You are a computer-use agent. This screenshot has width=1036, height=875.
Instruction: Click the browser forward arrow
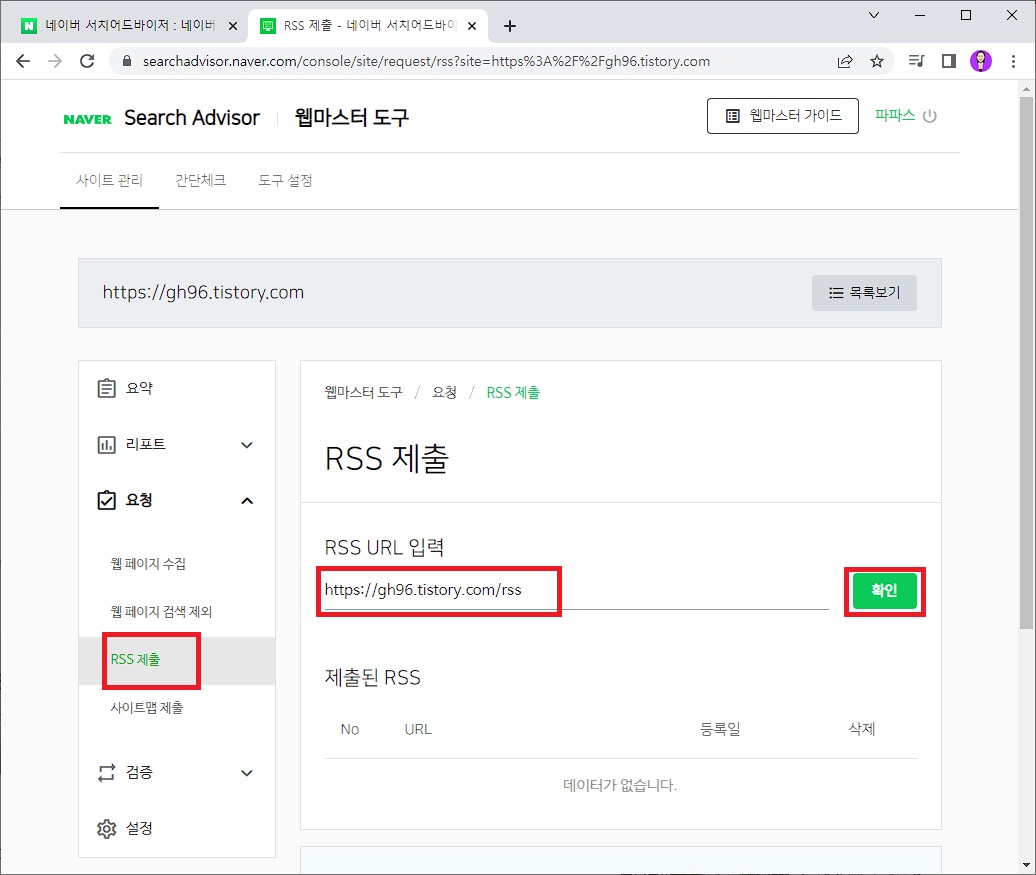[55, 61]
